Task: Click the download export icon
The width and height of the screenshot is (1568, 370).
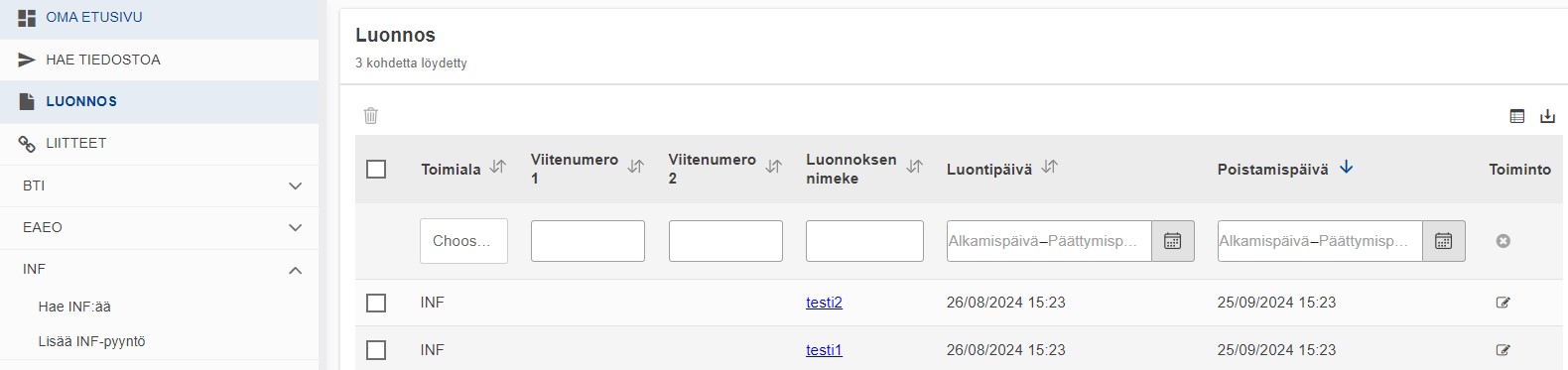Action: (1547, 116)
